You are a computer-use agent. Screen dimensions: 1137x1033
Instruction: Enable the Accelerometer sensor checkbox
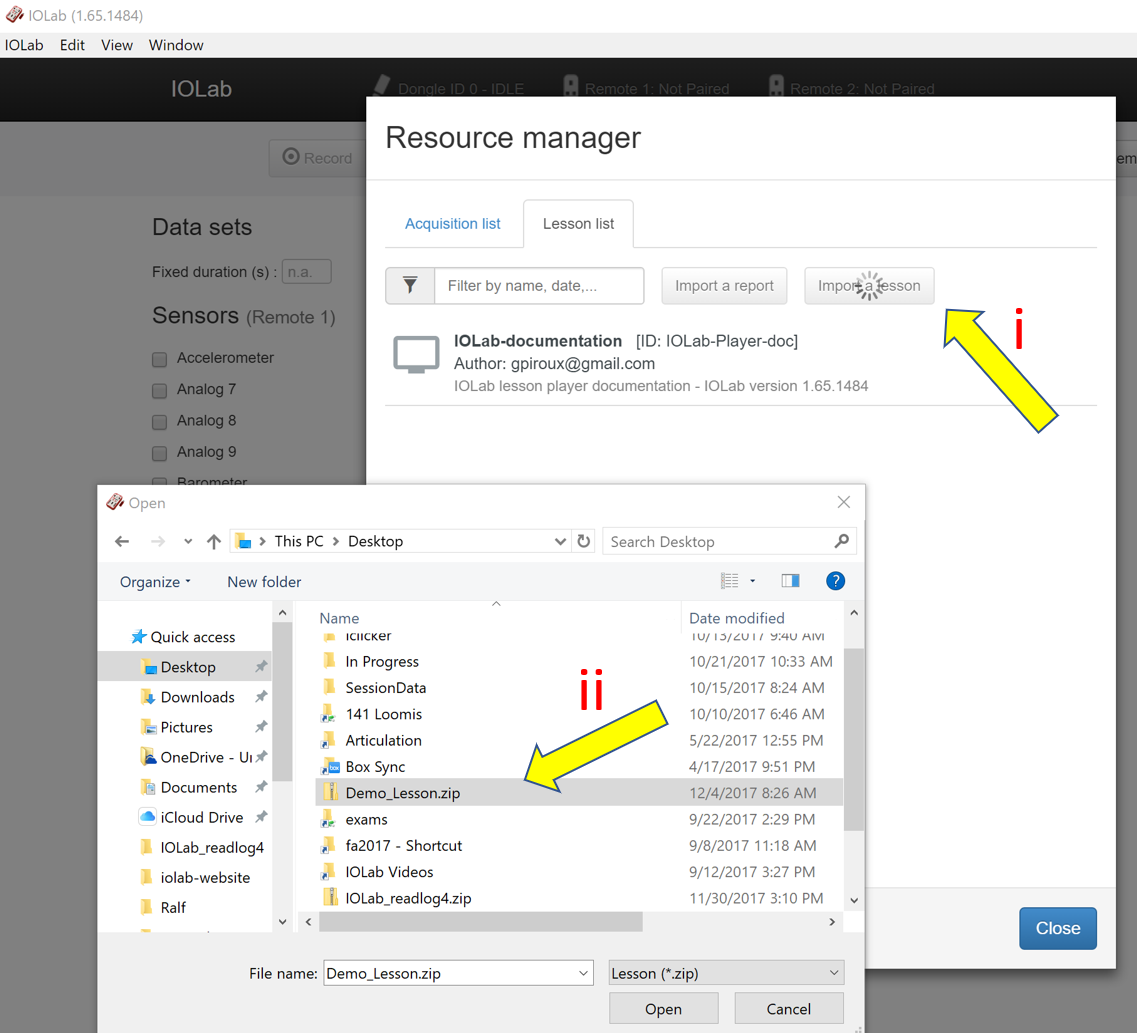coord(160,359)
